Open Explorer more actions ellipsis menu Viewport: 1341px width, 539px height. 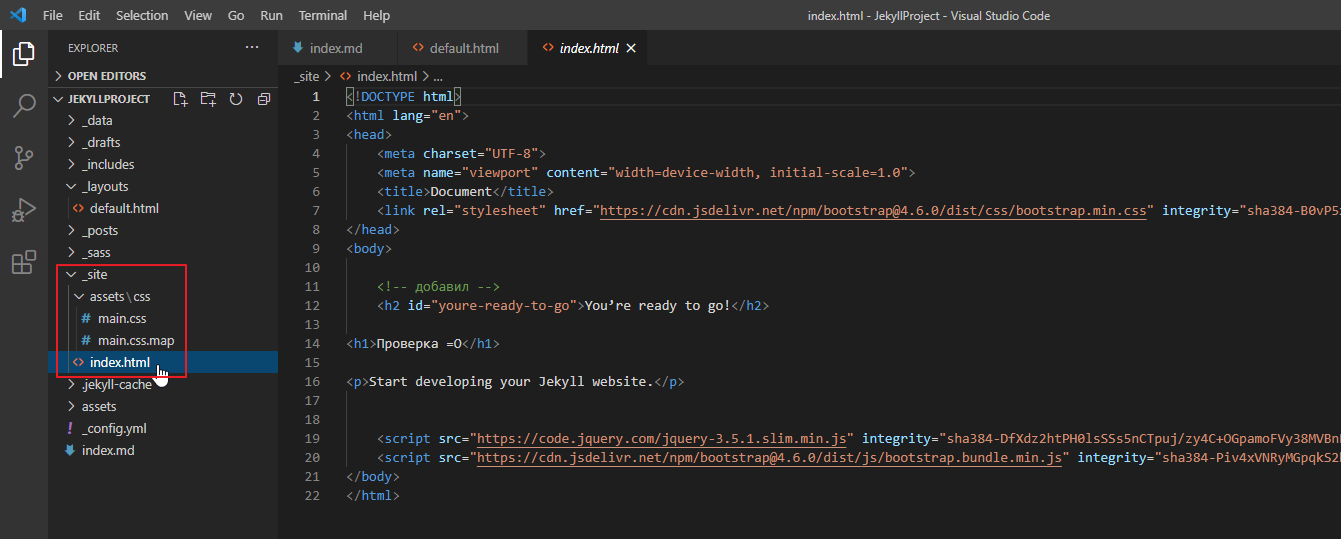(x=251, y=48)
